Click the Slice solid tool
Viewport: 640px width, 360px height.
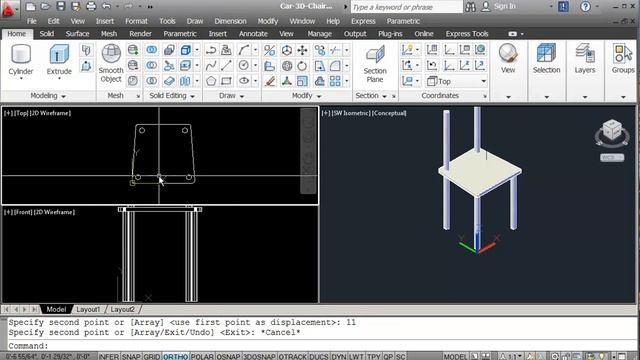tap(169, 65)
